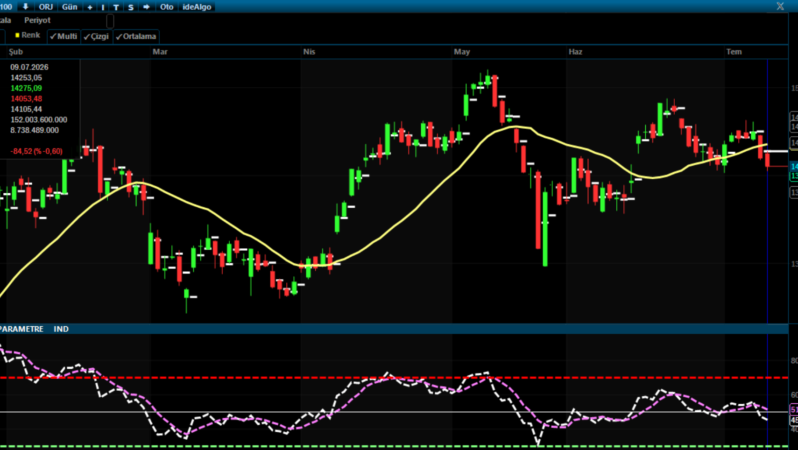Open the ORJ selector
The image size is (798, 450).
(46, 7)
